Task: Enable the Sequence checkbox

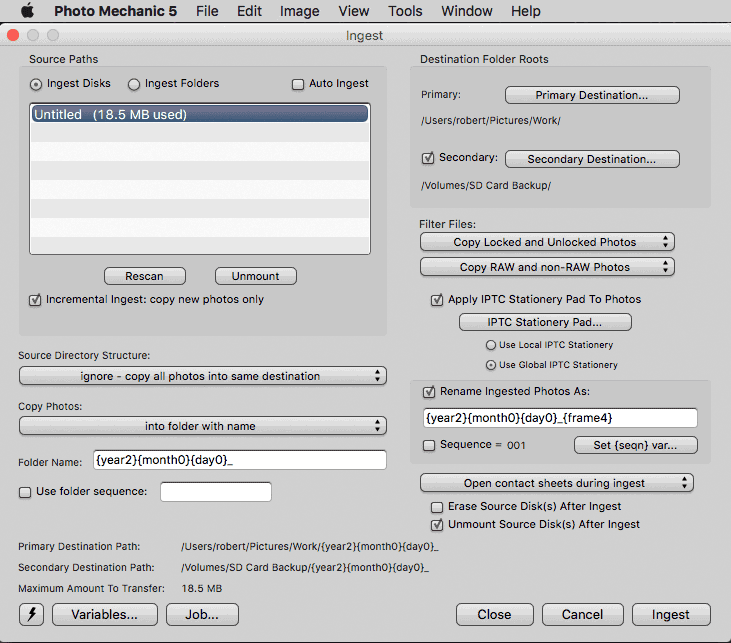Action: point(429,445)
